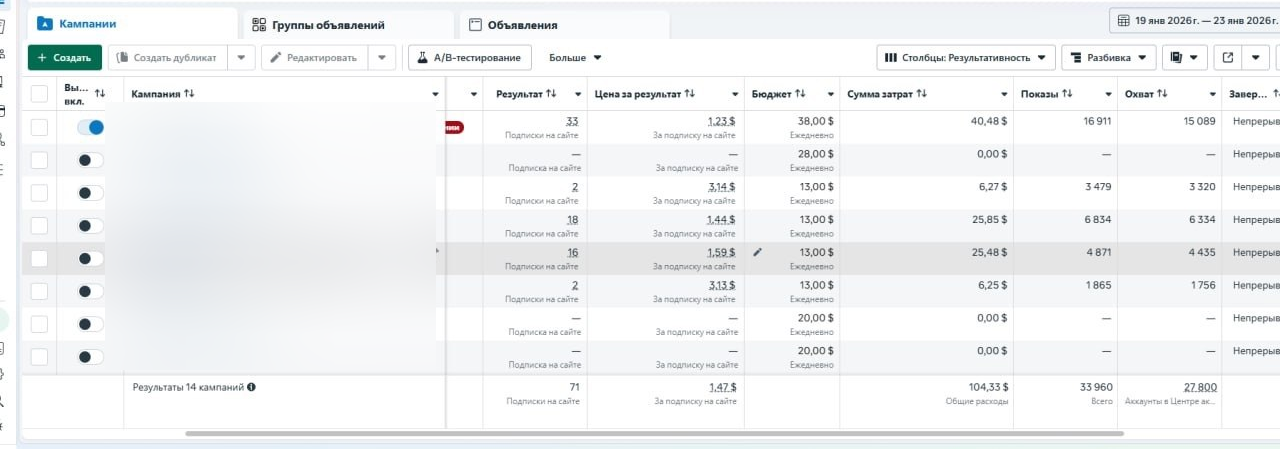Click the total results value 71
1280x449 pixels.
573,386
